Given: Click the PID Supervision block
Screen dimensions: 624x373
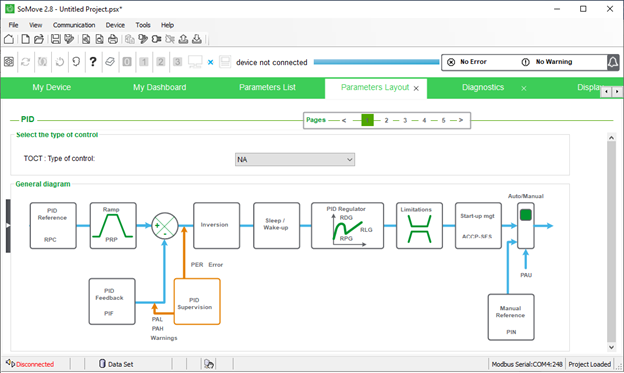Looking at the screenshot, I should [197, 301].
